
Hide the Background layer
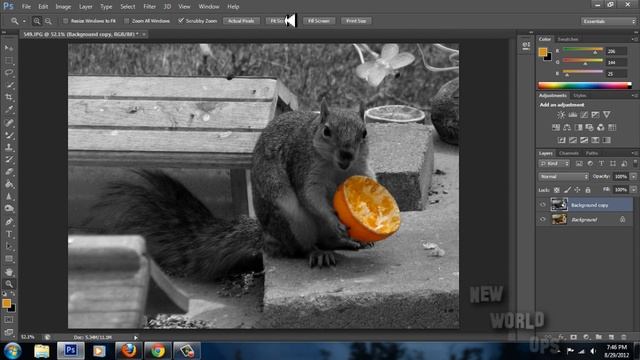(x=543, y=220)
